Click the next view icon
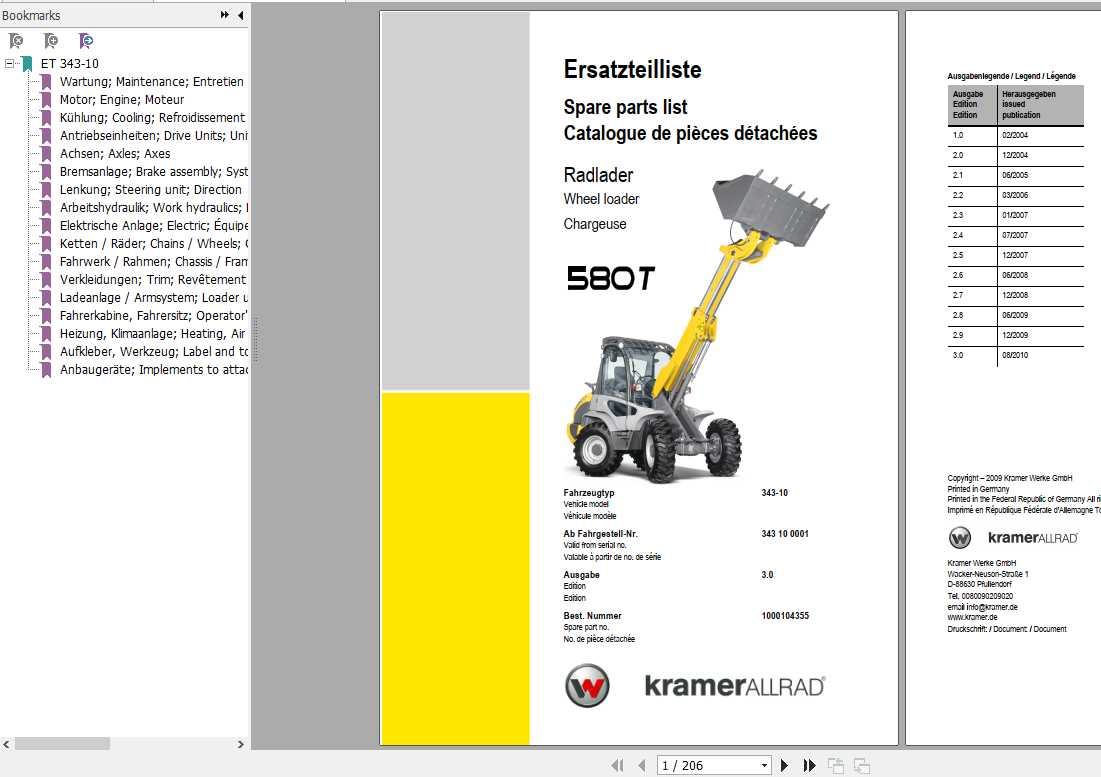The width and height of the screenshot is (1101, 777). [x=862, y=766]
